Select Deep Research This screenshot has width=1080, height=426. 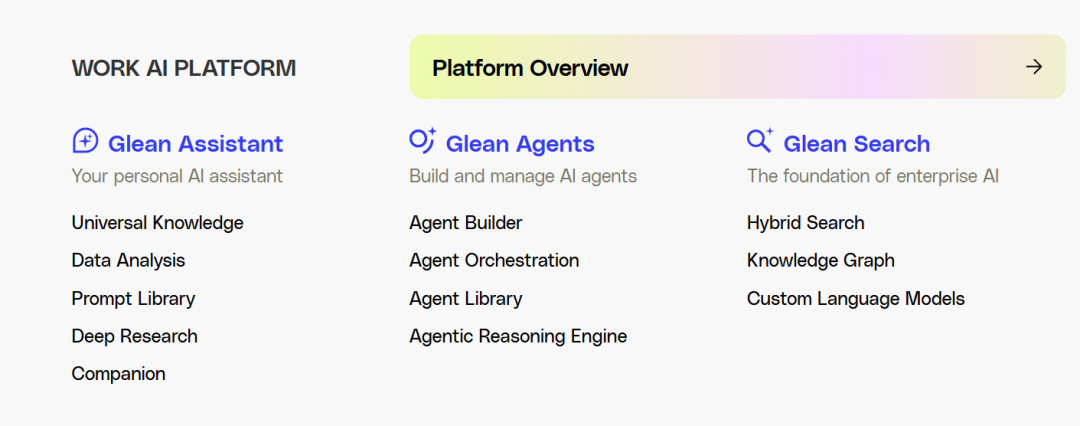134,336
